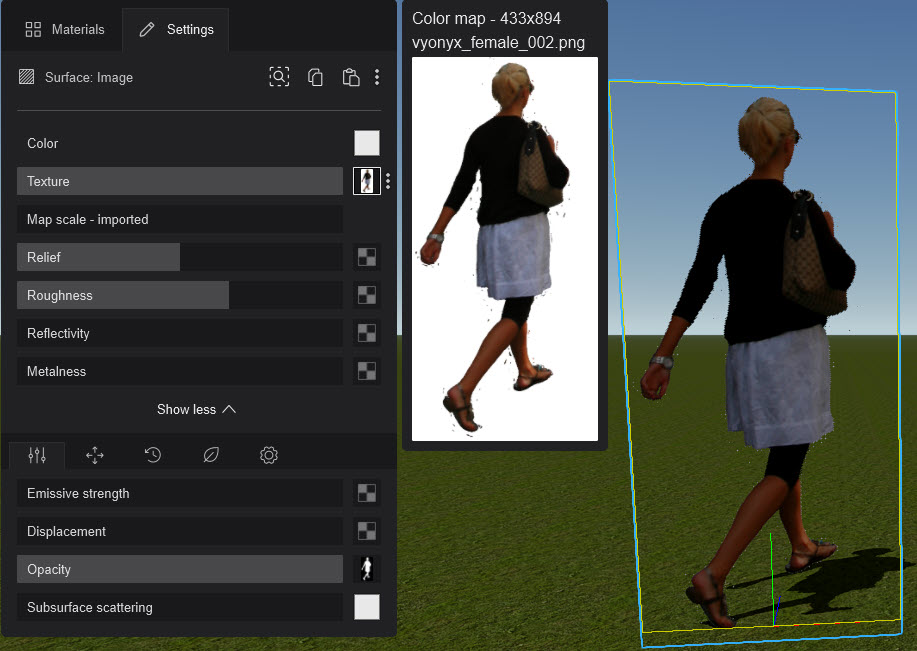The width and height of the screenshot is (917, 651).
Task: Select the leaf foliage tab icon
Action: 211,455
